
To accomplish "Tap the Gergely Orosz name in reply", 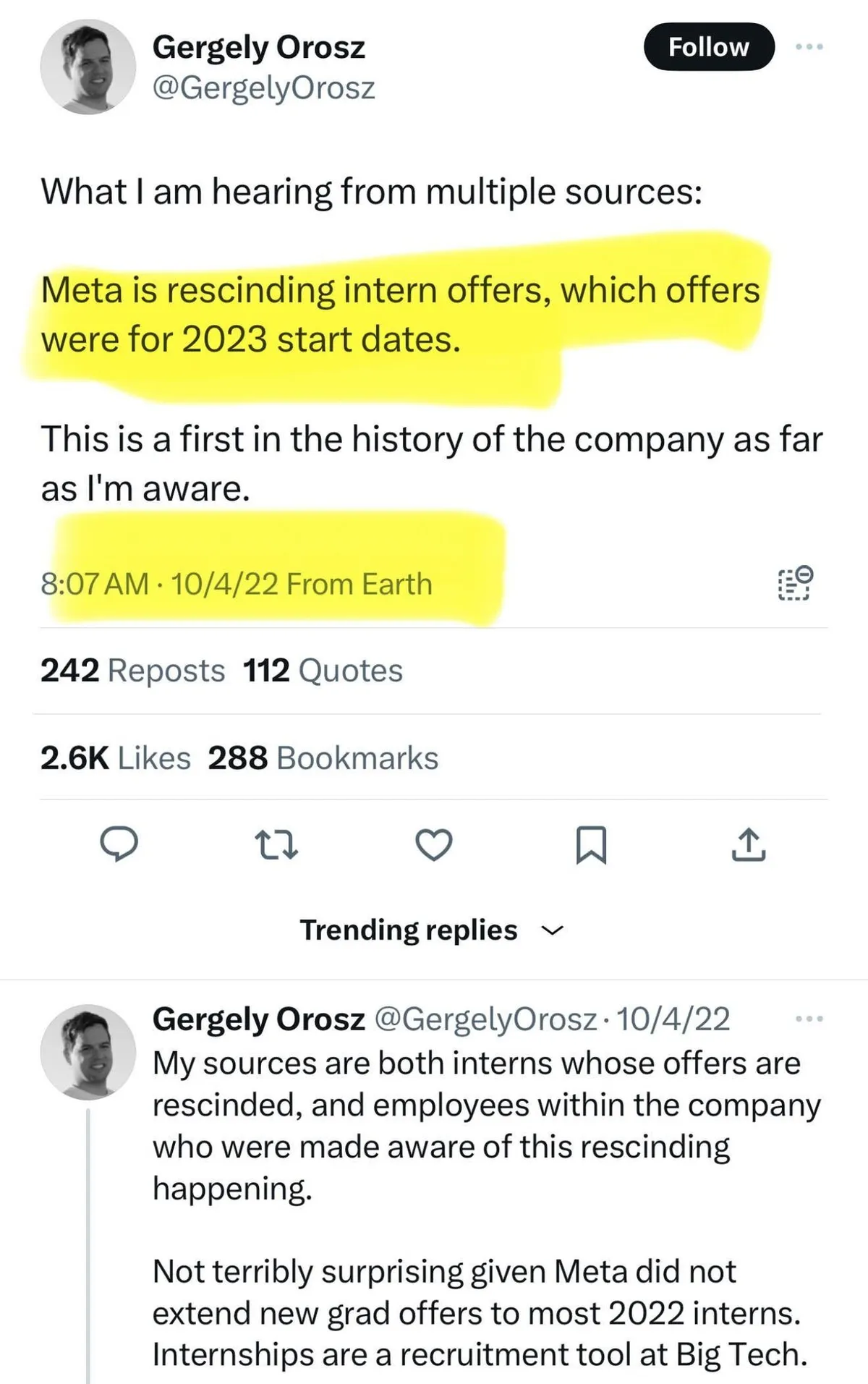I will pyautogui.click(x=258, y=1019).
